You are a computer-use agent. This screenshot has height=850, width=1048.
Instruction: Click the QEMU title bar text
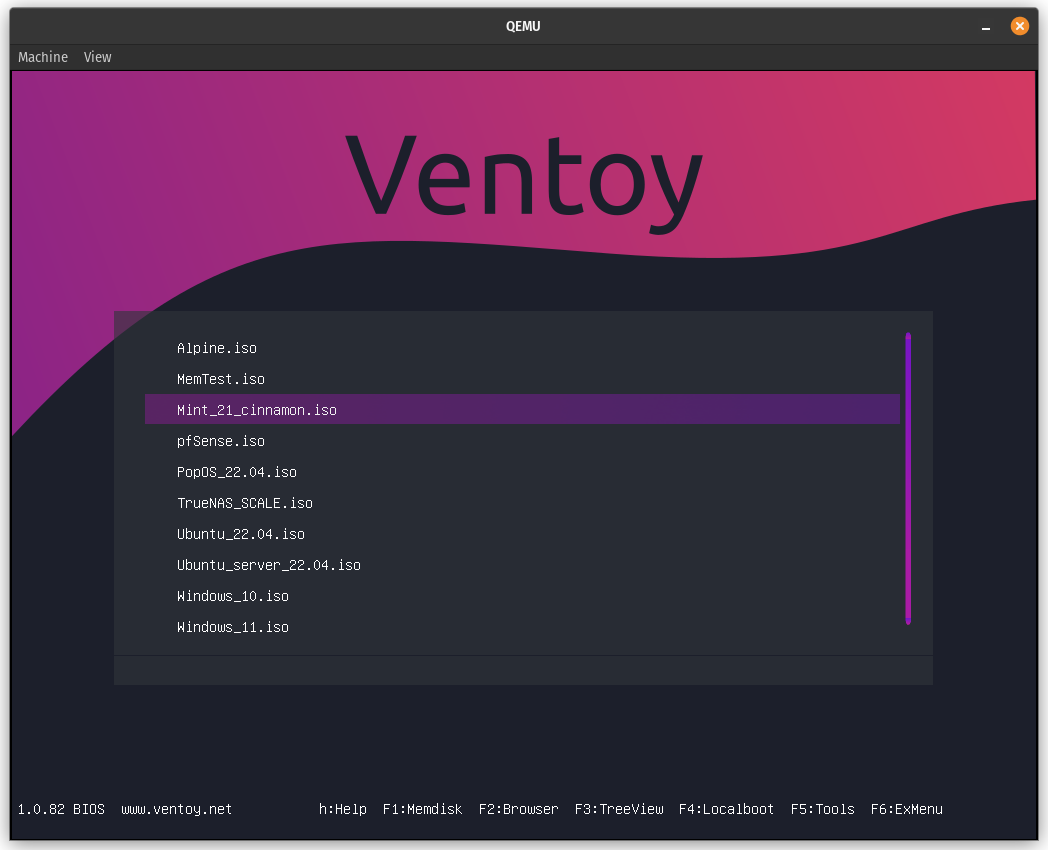(x=523, y=26)
